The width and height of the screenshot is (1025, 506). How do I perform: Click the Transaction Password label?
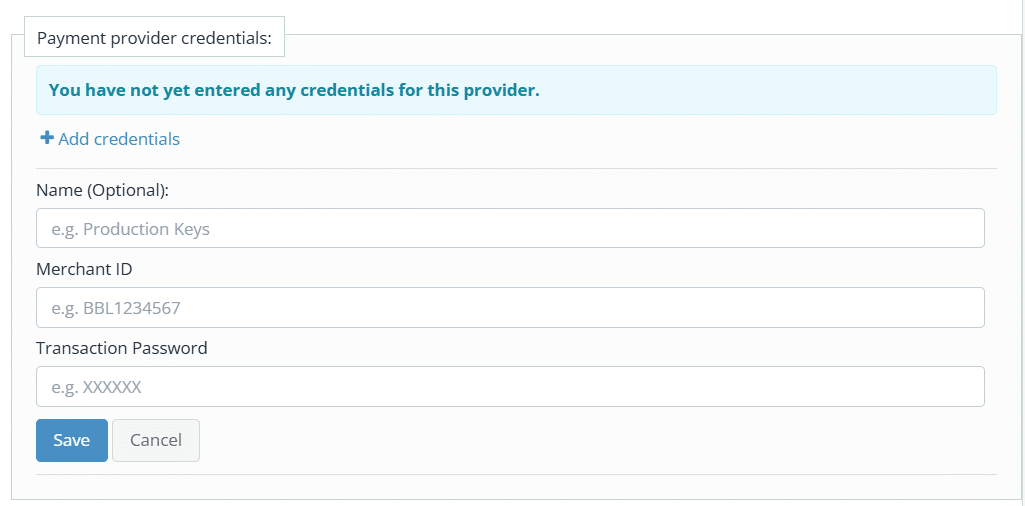coord(122,348)
